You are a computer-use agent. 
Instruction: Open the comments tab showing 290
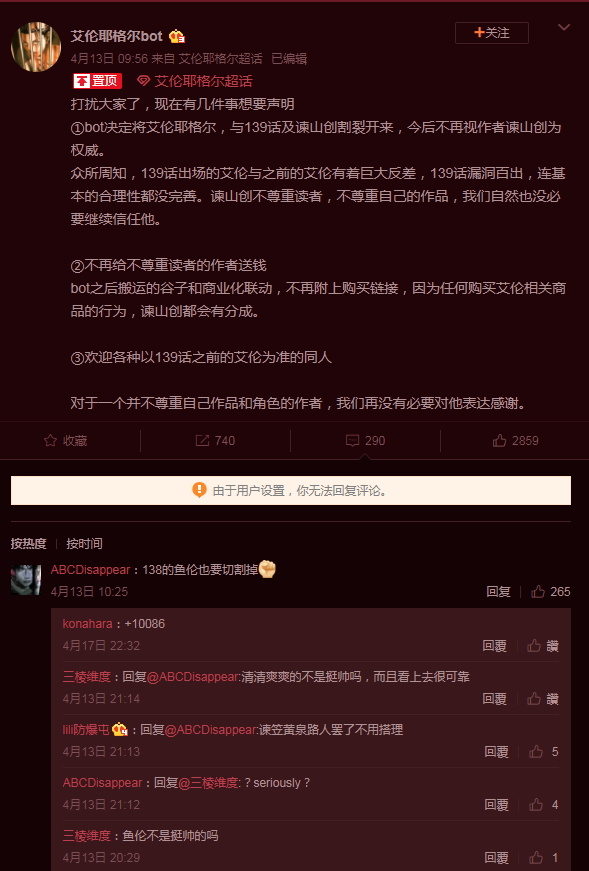pyautogui.click(x=365, y=440)
